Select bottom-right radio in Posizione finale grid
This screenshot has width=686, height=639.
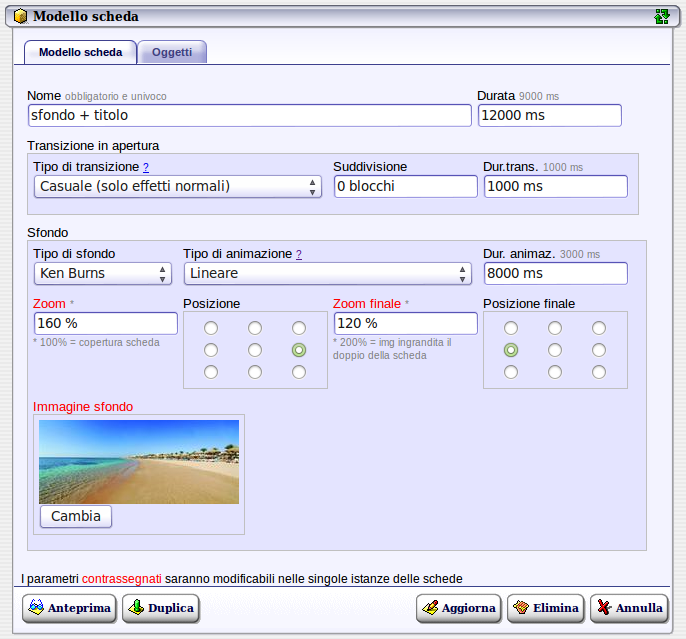598,372
